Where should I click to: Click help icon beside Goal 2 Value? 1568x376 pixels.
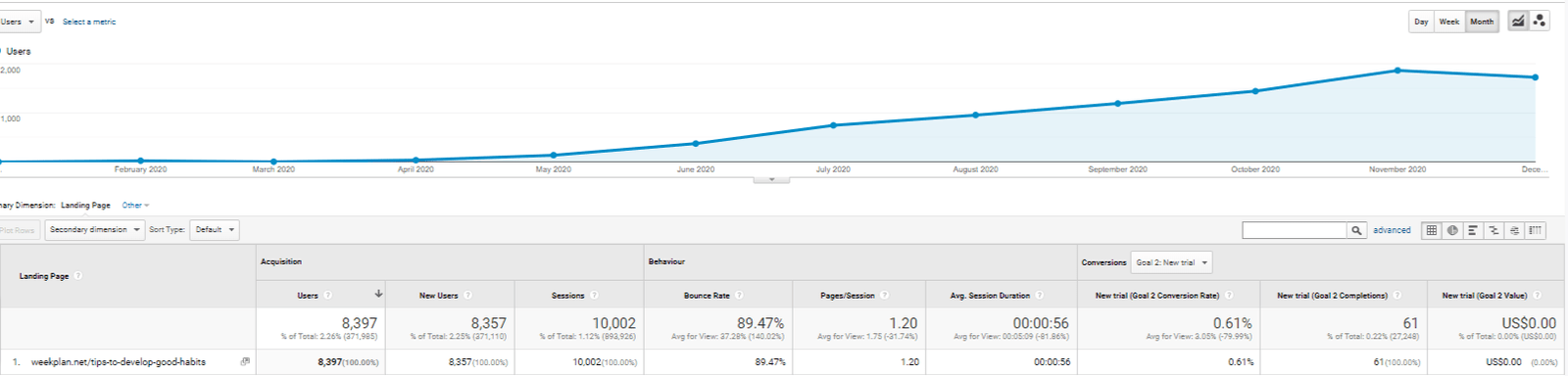(x=1537, y=295)
